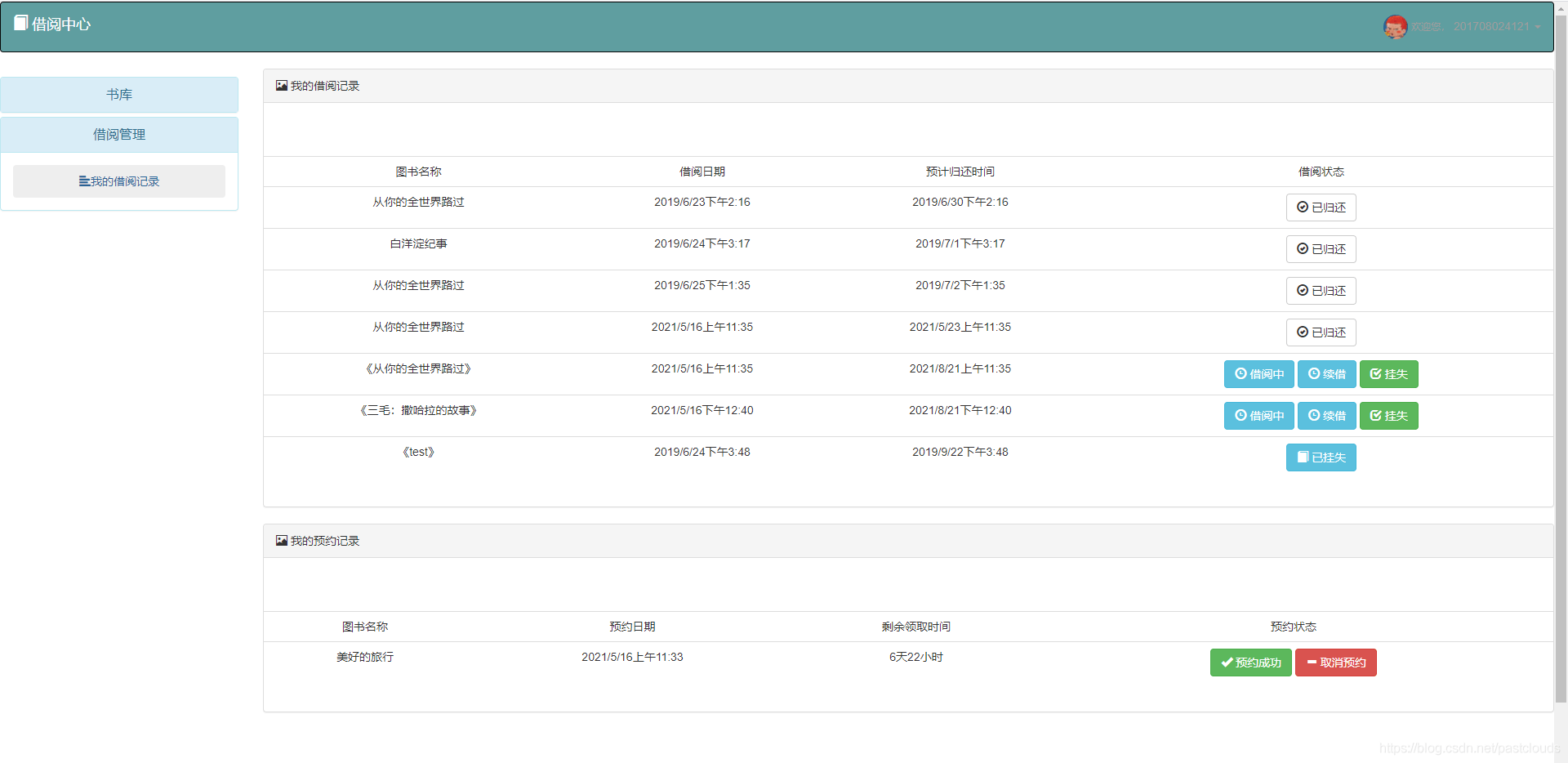Renew 《三毛：撒哈拉的故事》 with 续借
This screenshot has width=1568, height=763.
(1326, 416)
